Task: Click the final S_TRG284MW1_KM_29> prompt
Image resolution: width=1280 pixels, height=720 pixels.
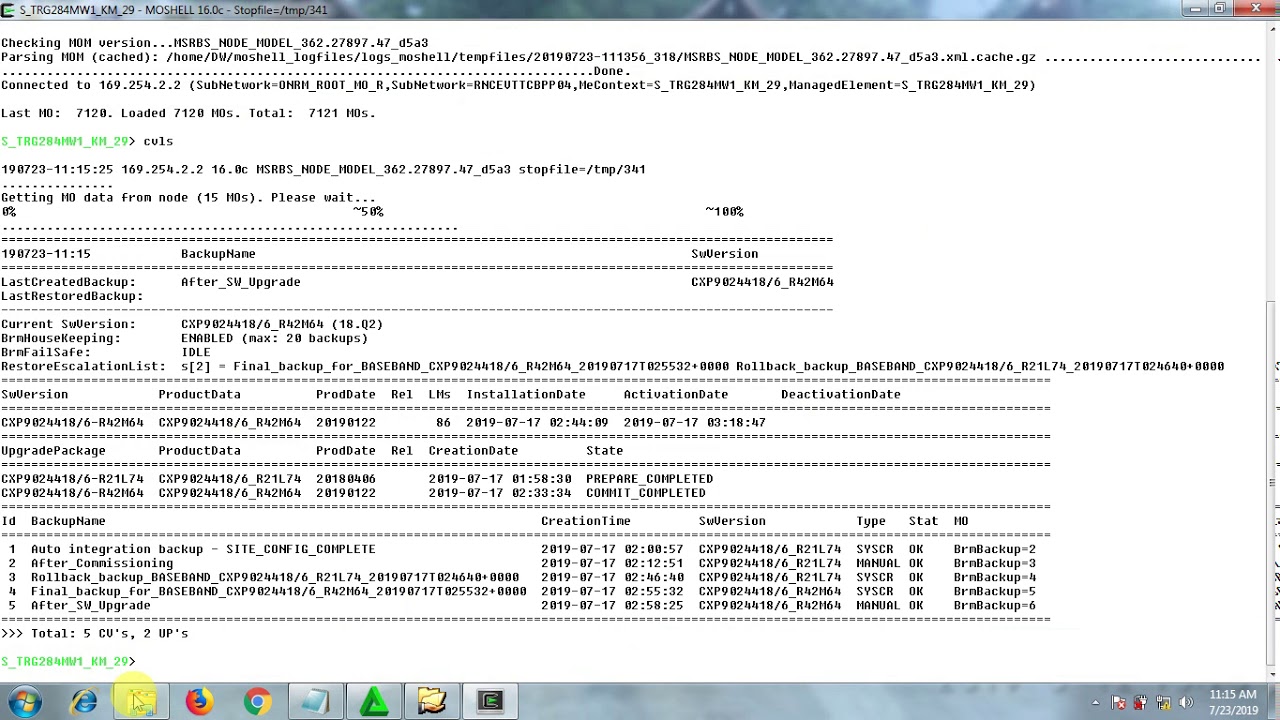Action: [x=68, y=661]
